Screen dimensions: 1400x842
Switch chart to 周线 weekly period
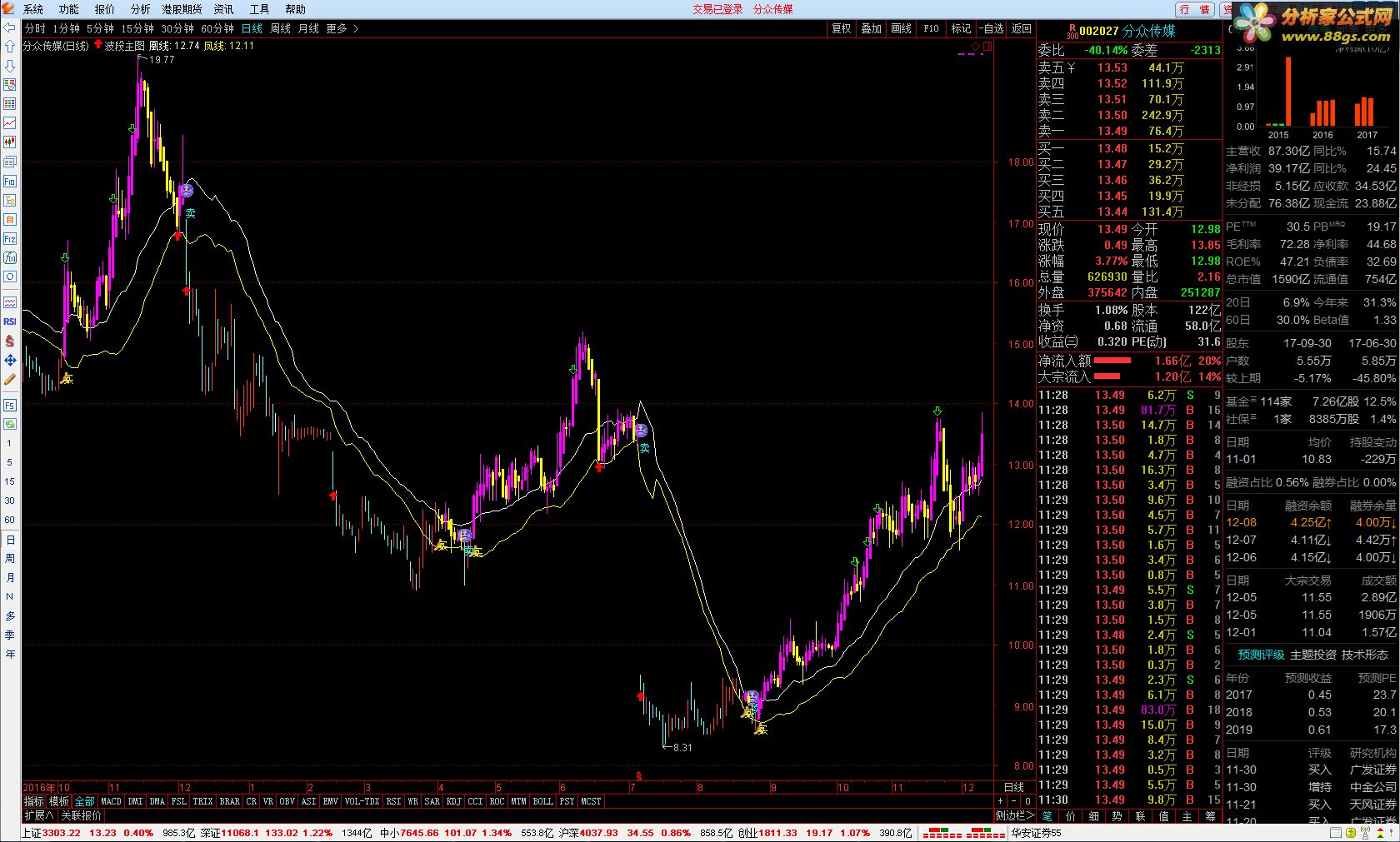click(x=280, y=28)
